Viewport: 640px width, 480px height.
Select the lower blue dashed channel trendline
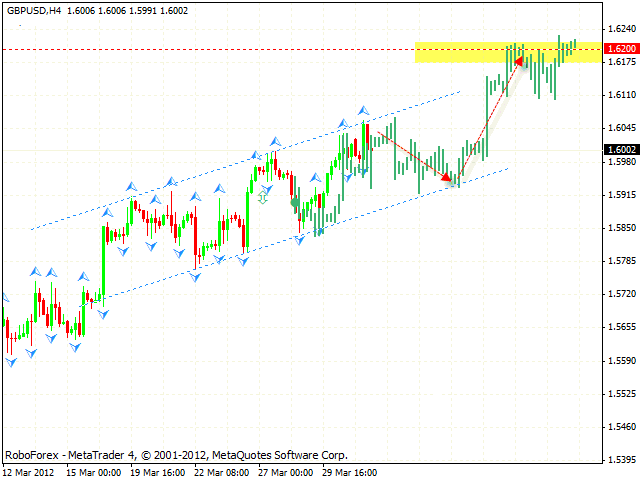click(x=300, y=234)
